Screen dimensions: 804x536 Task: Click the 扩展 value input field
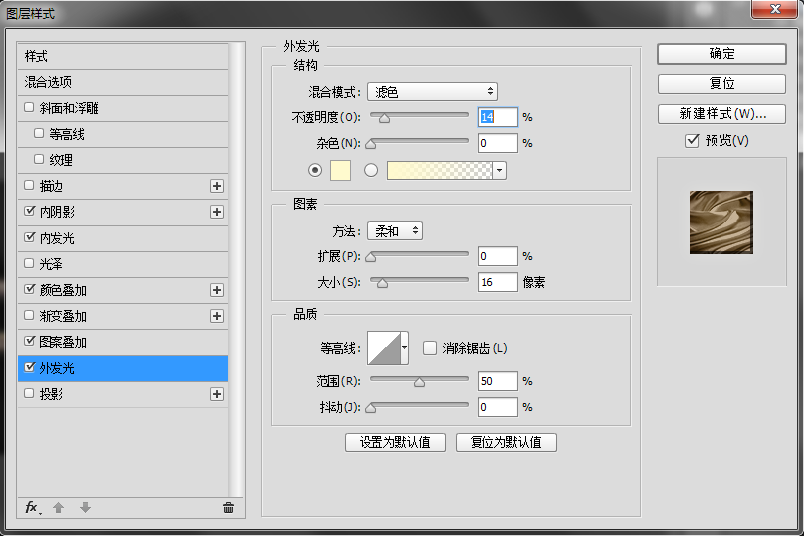[497, 256]
